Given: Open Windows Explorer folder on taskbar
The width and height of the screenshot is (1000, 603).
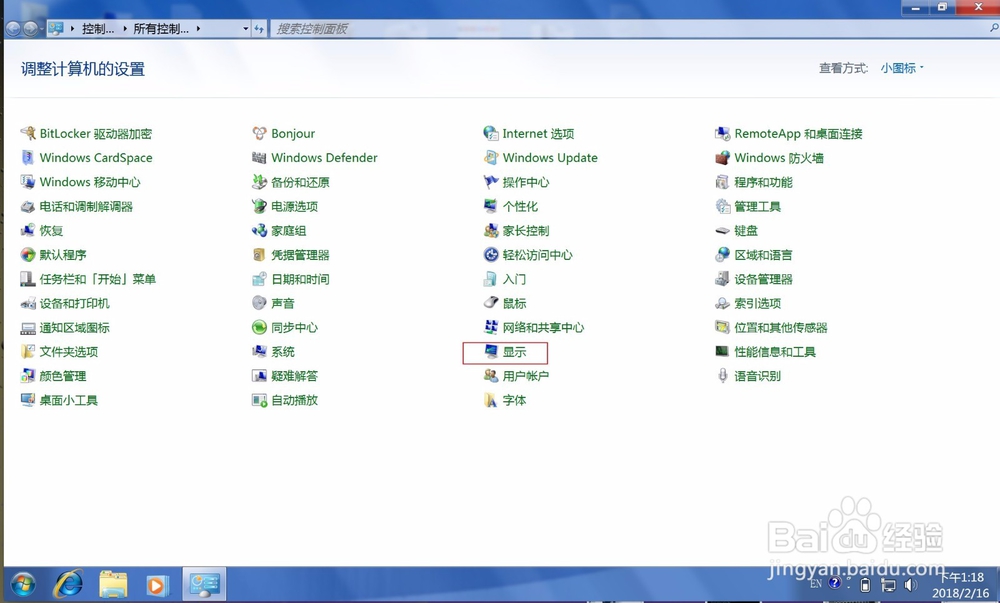Looking at the screenshot, I should point(113,585).
